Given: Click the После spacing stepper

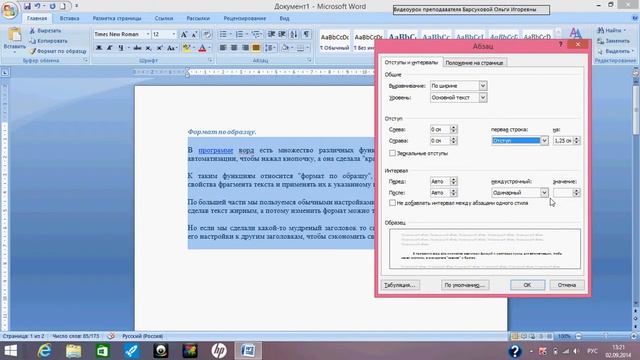Looking at the screenshot, I should [x=453, y=192].
